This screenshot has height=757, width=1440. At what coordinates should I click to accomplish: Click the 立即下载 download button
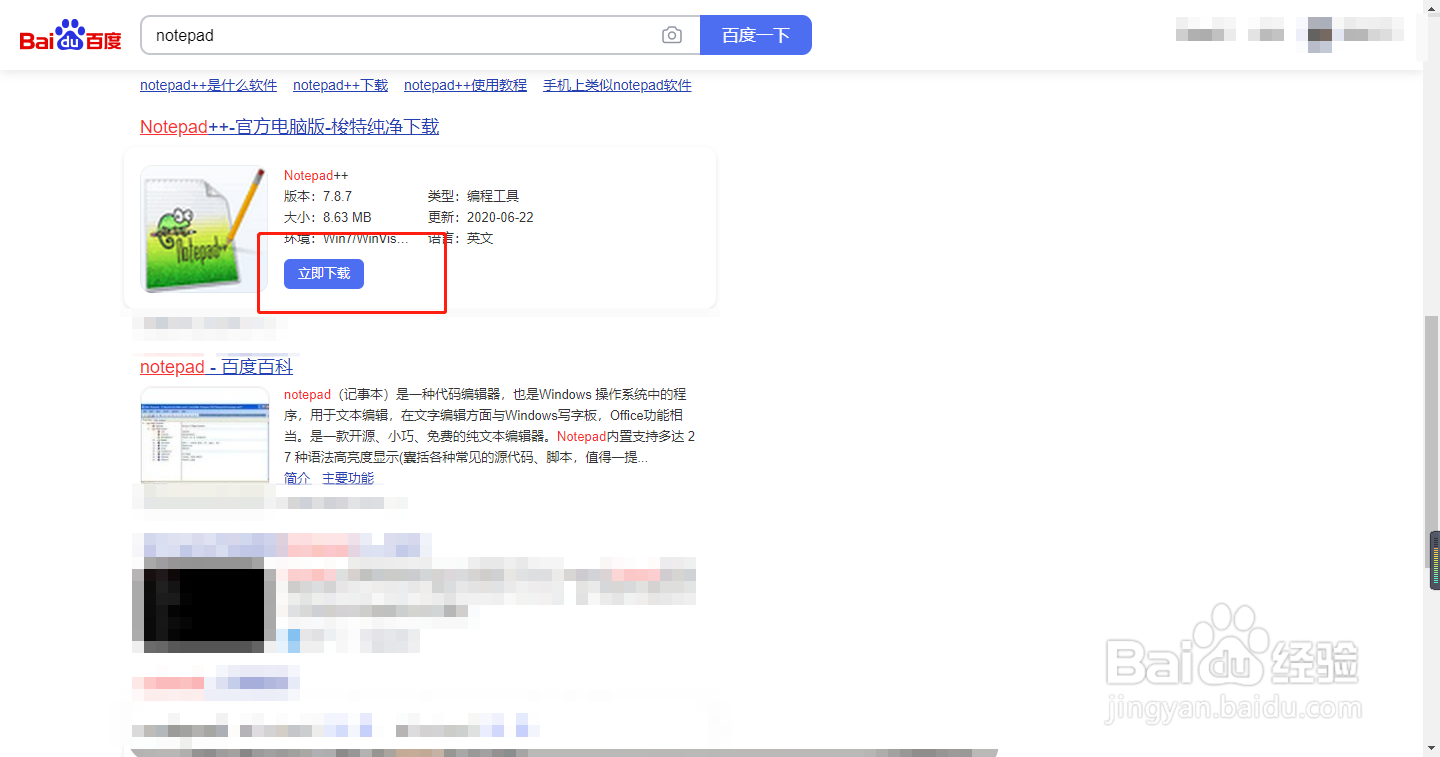pyautogui.click(x=324, y=273)
